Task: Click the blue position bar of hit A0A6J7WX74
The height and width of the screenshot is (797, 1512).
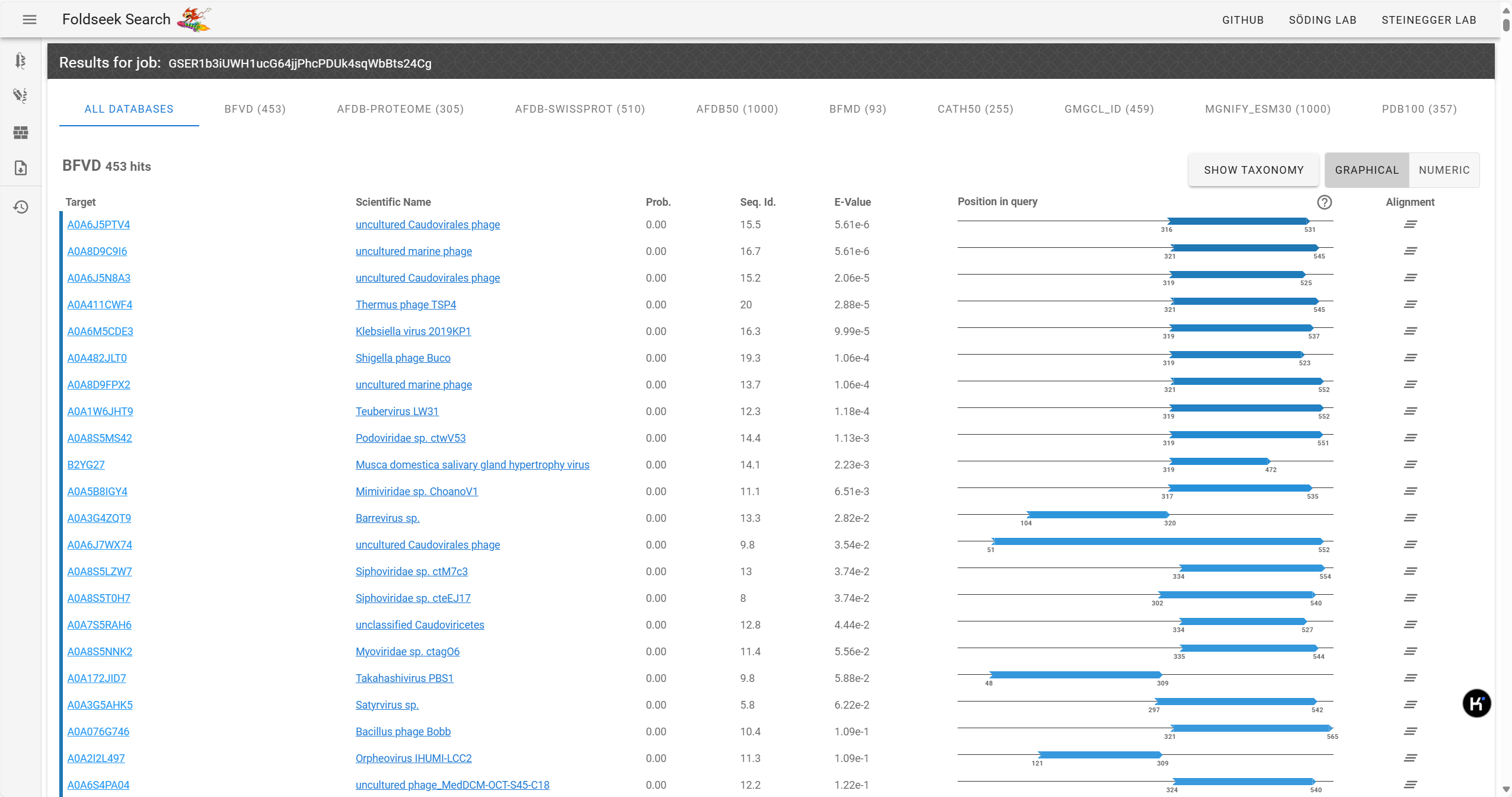Action: 1157,541
